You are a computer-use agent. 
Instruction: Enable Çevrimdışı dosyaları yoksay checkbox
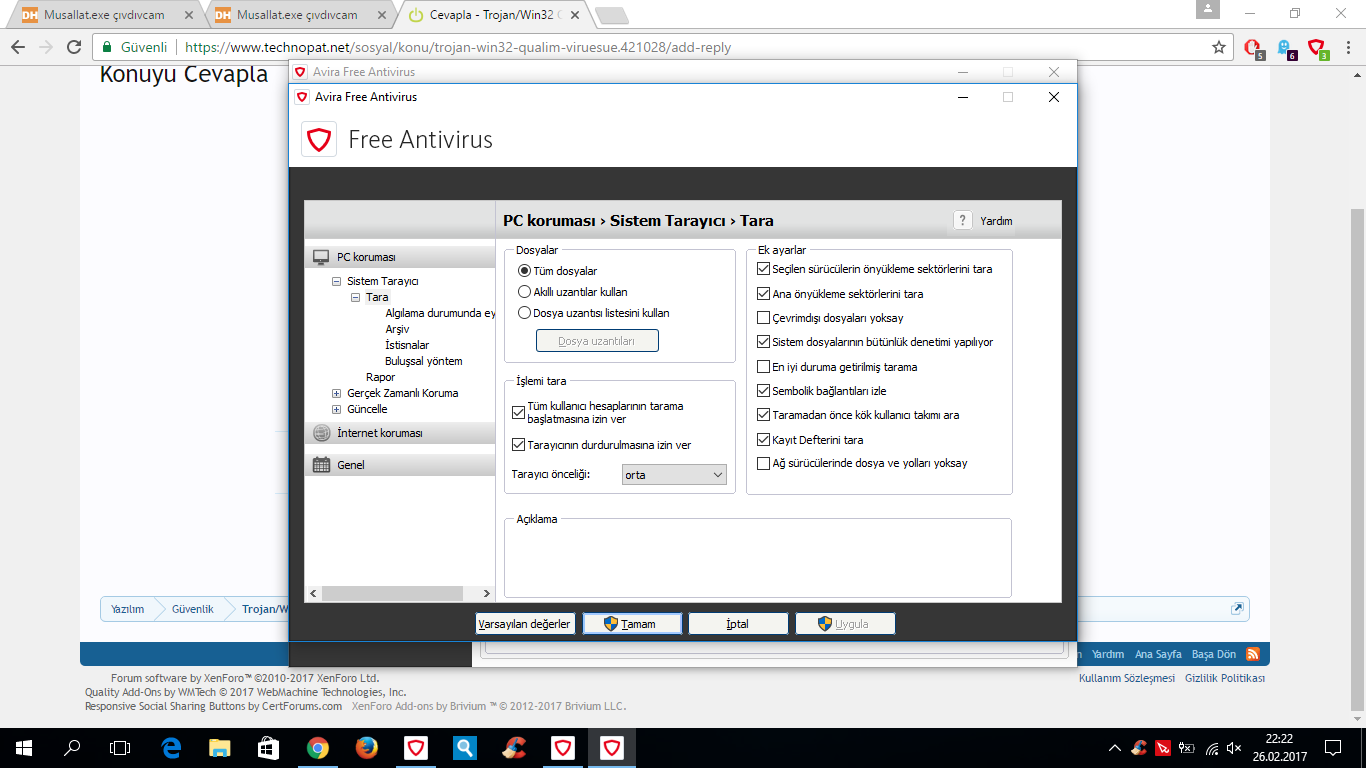point(764,318)
